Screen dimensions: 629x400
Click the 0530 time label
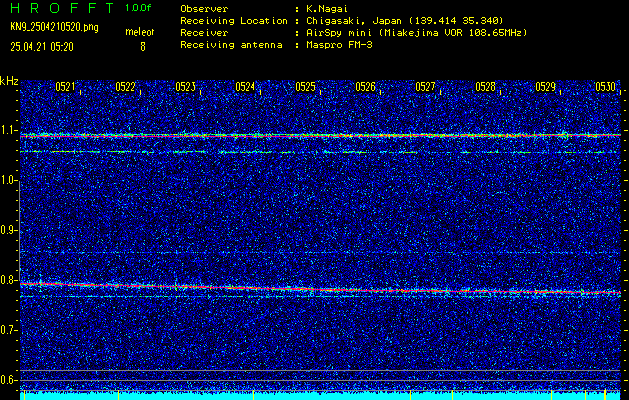pos(606,87)
